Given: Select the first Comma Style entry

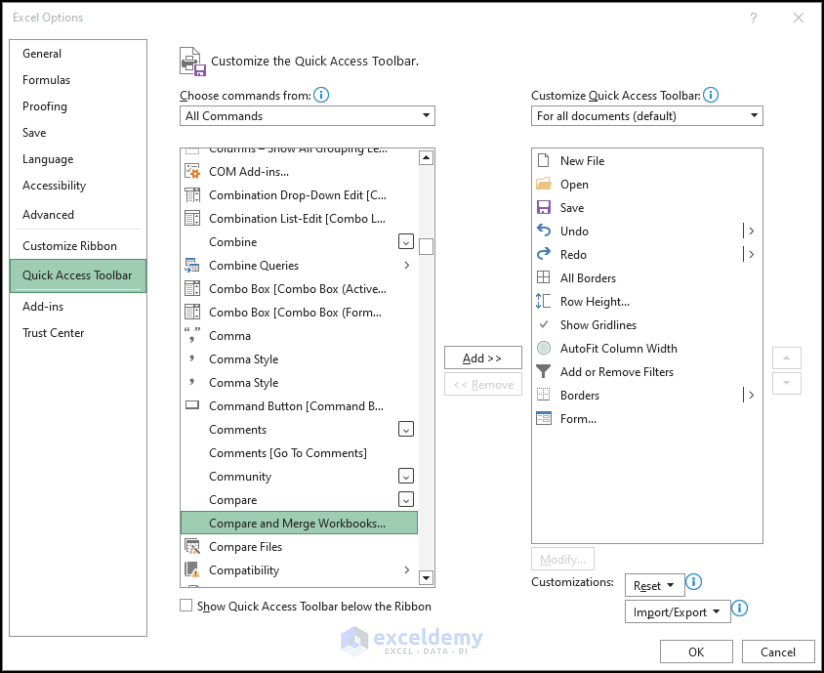Looking at the screenshot, I should [x=299, y=359].
